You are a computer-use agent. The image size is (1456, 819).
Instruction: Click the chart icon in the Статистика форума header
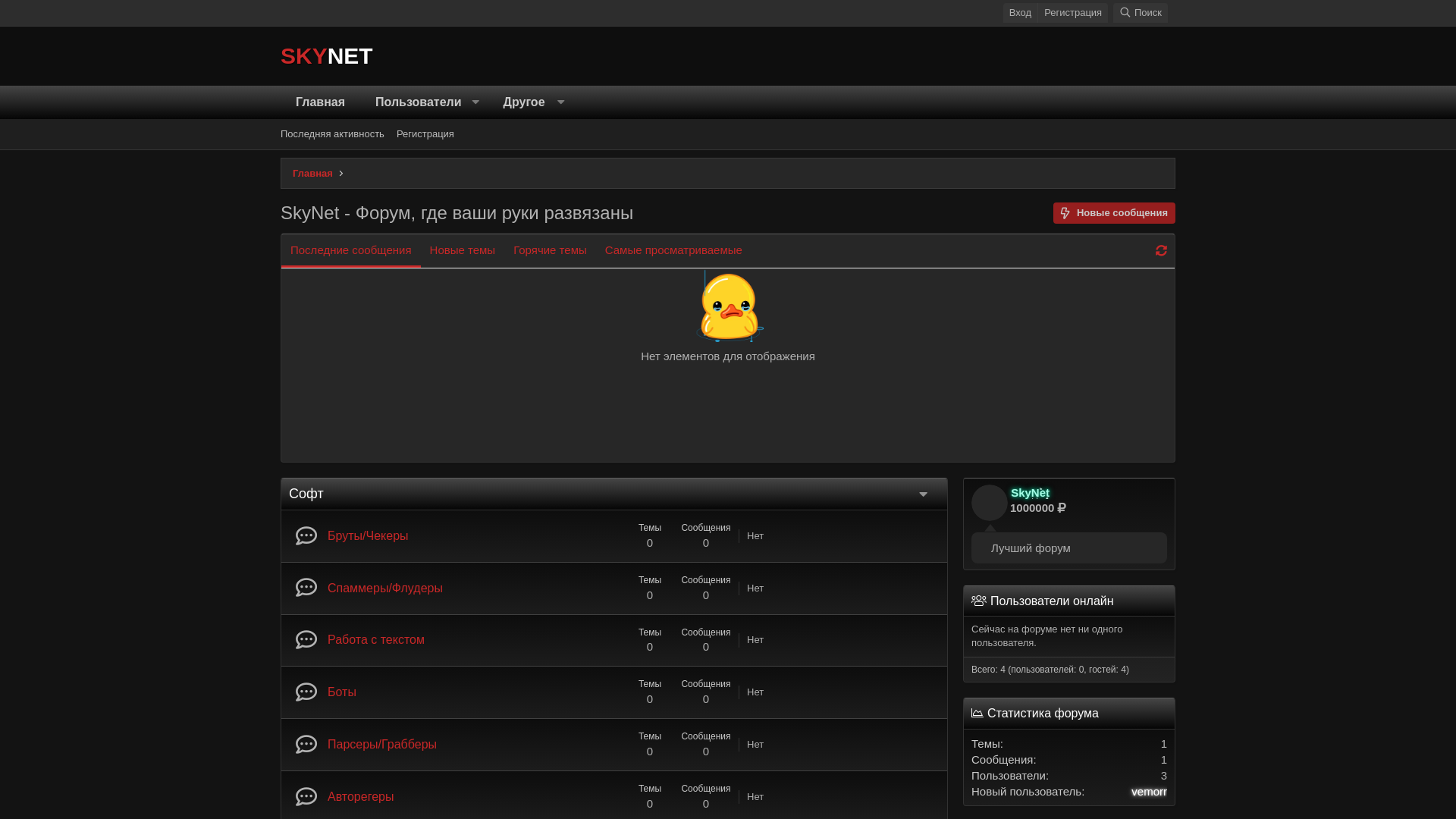coord(977,713)
